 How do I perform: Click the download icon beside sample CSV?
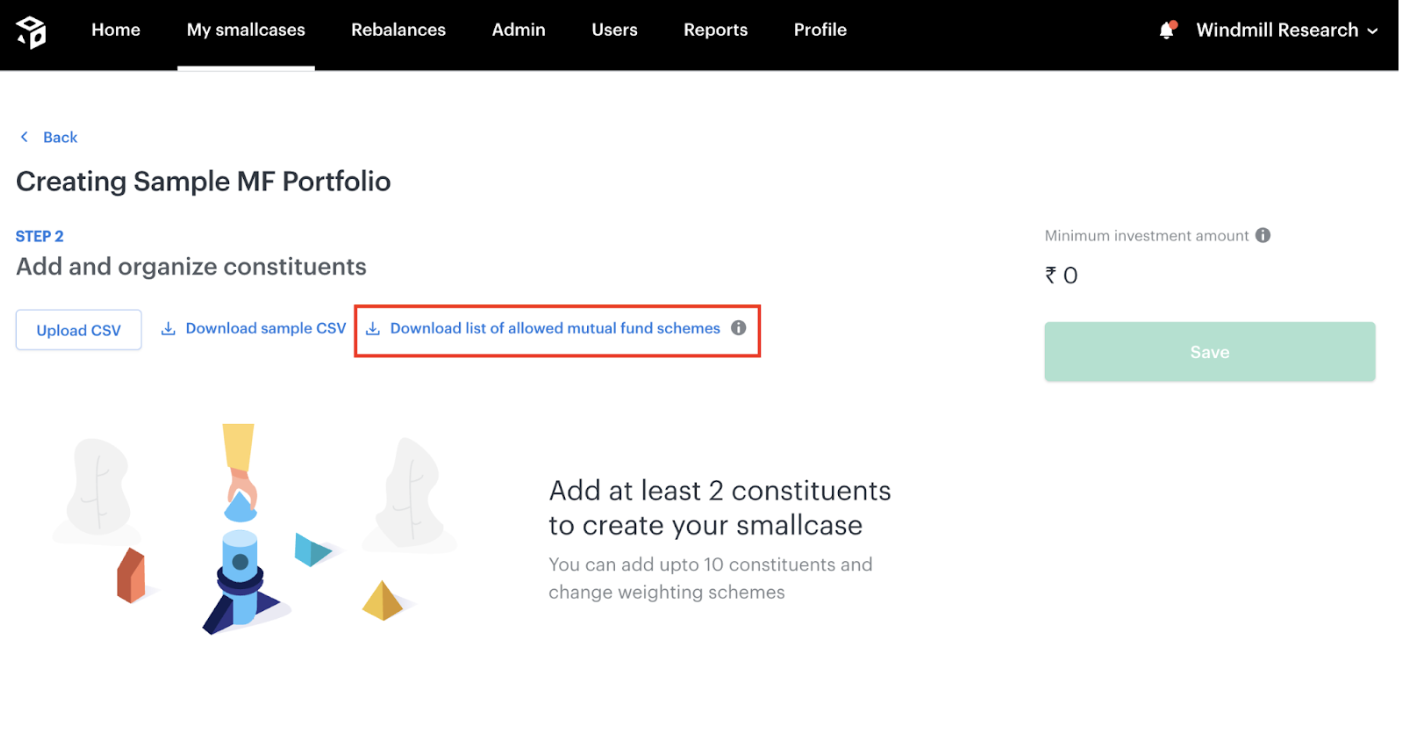coord(169,329)
